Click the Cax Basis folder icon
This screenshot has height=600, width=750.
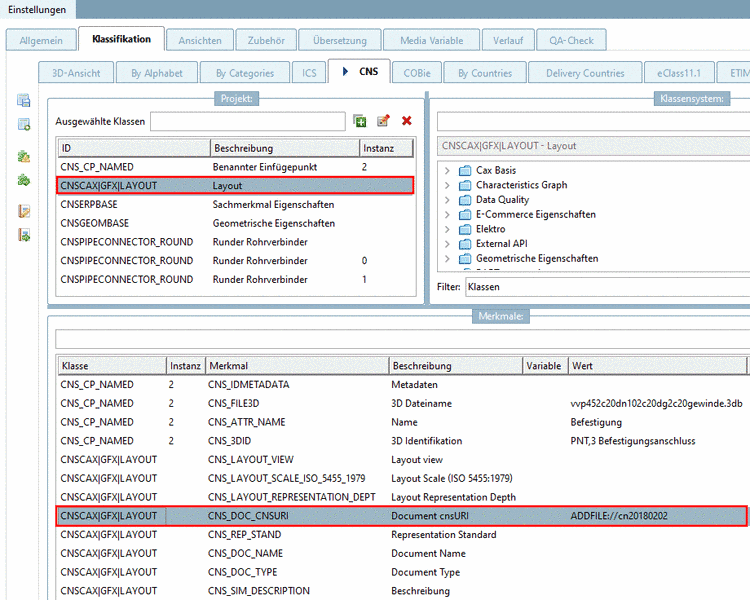click(x=465, y=171)
